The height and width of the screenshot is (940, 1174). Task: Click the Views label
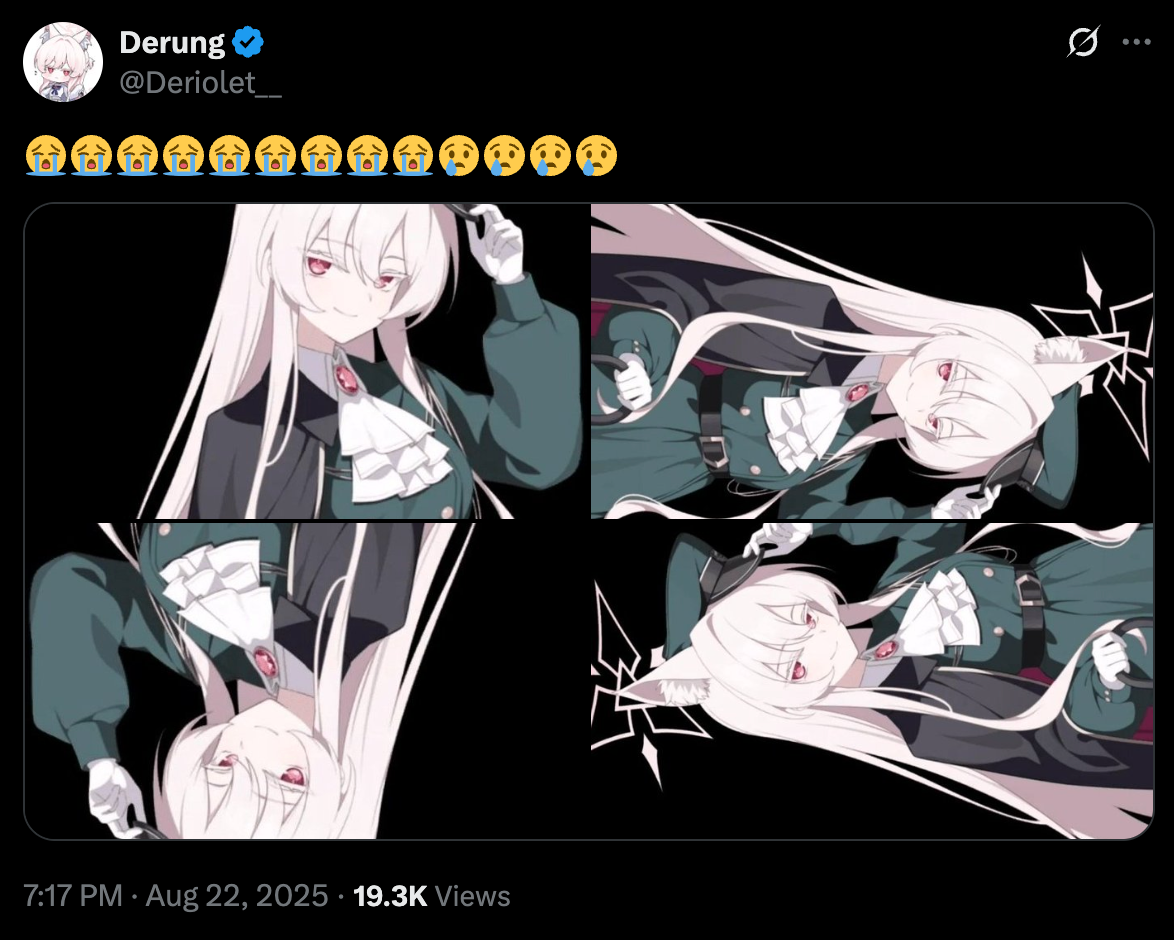coord(472,896)
